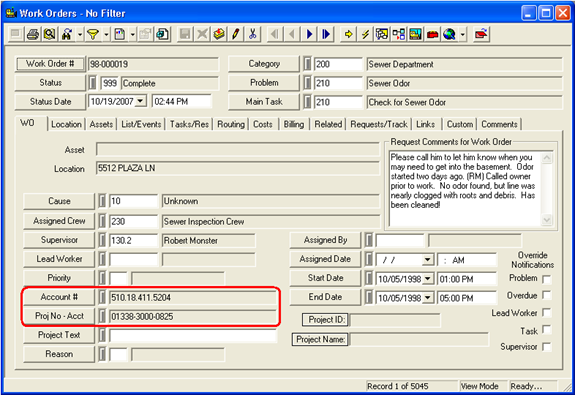Switch to the Location tab
576x396 pixels.
(66, 125)
